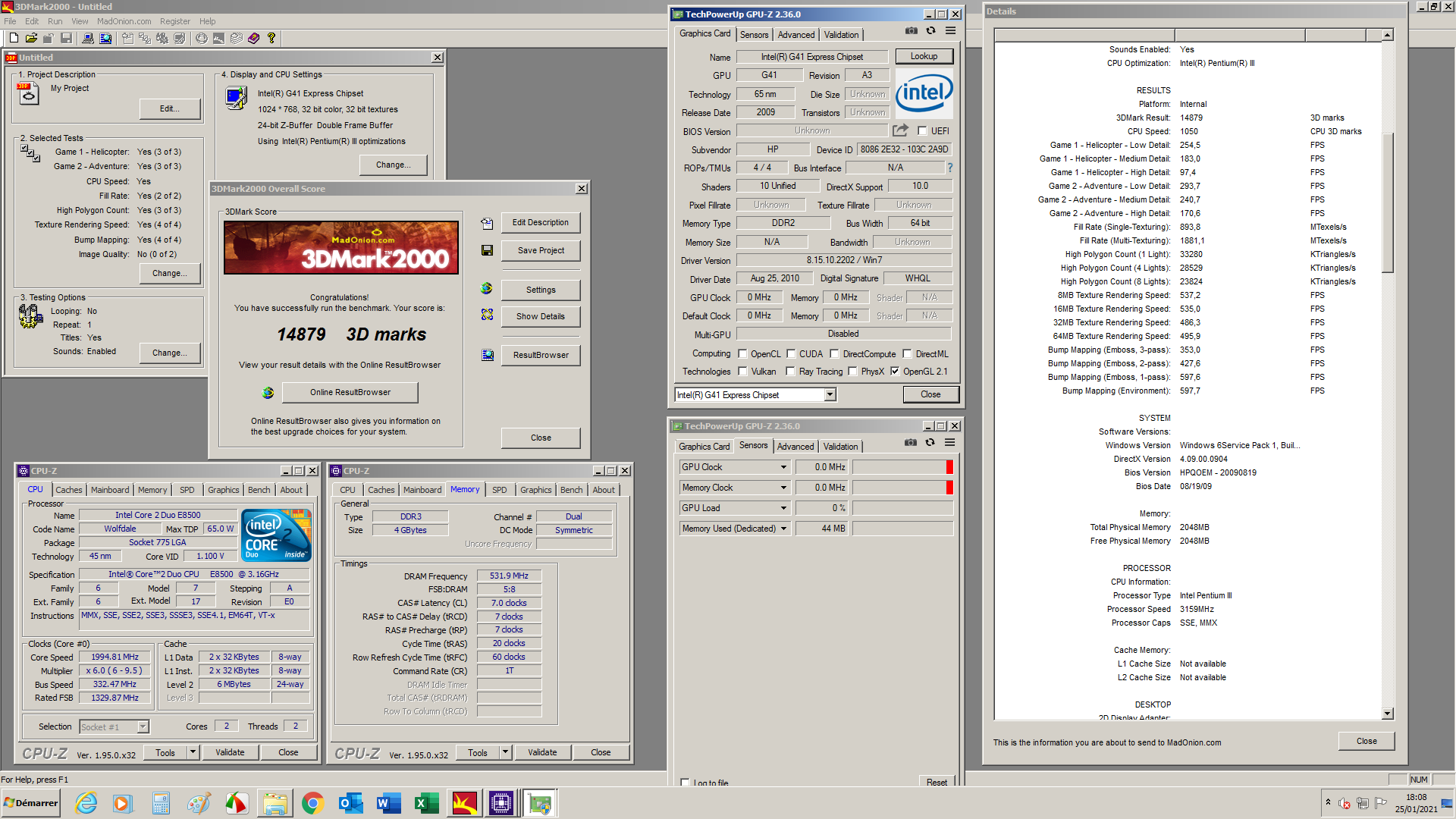
Task: Open the MadOnion.com menu
Action: pyautogui.click(x=124, y=21)
